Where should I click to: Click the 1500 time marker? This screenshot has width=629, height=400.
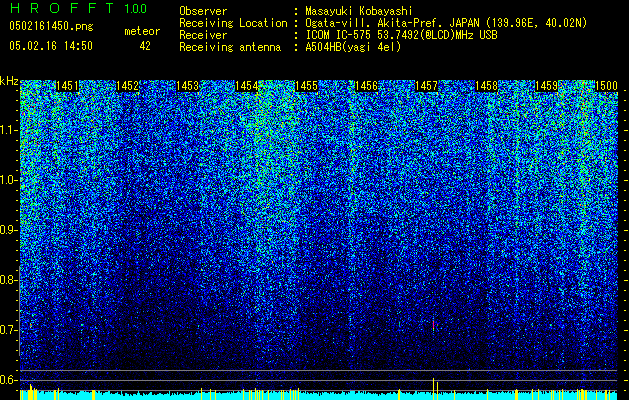click(606, 86)
